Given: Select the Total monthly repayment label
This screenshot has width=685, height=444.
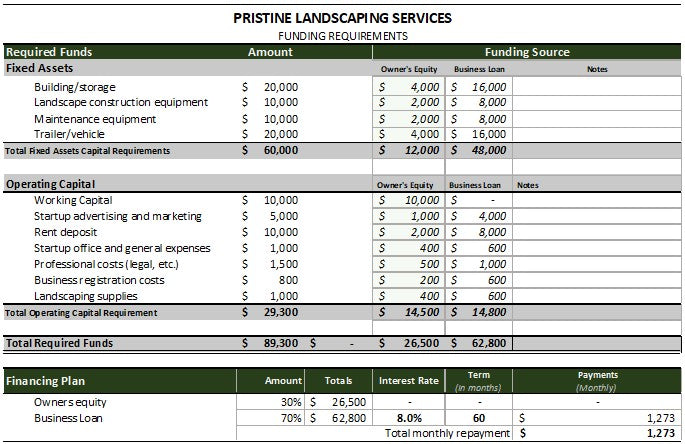Looking at the screenshot, I should pos(448,433).
